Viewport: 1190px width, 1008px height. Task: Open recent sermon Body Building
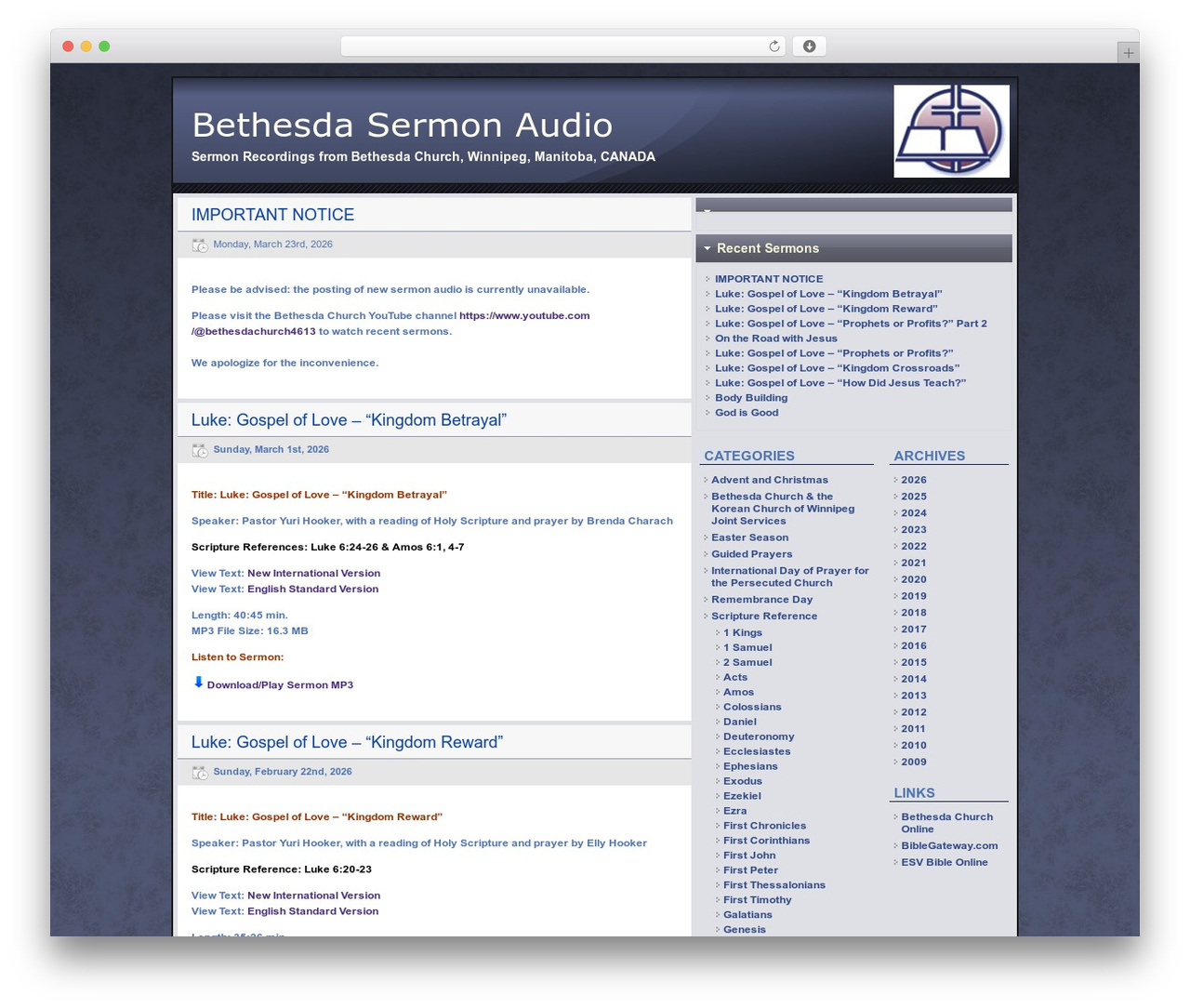pyautogui.click(x=751, y=398)
